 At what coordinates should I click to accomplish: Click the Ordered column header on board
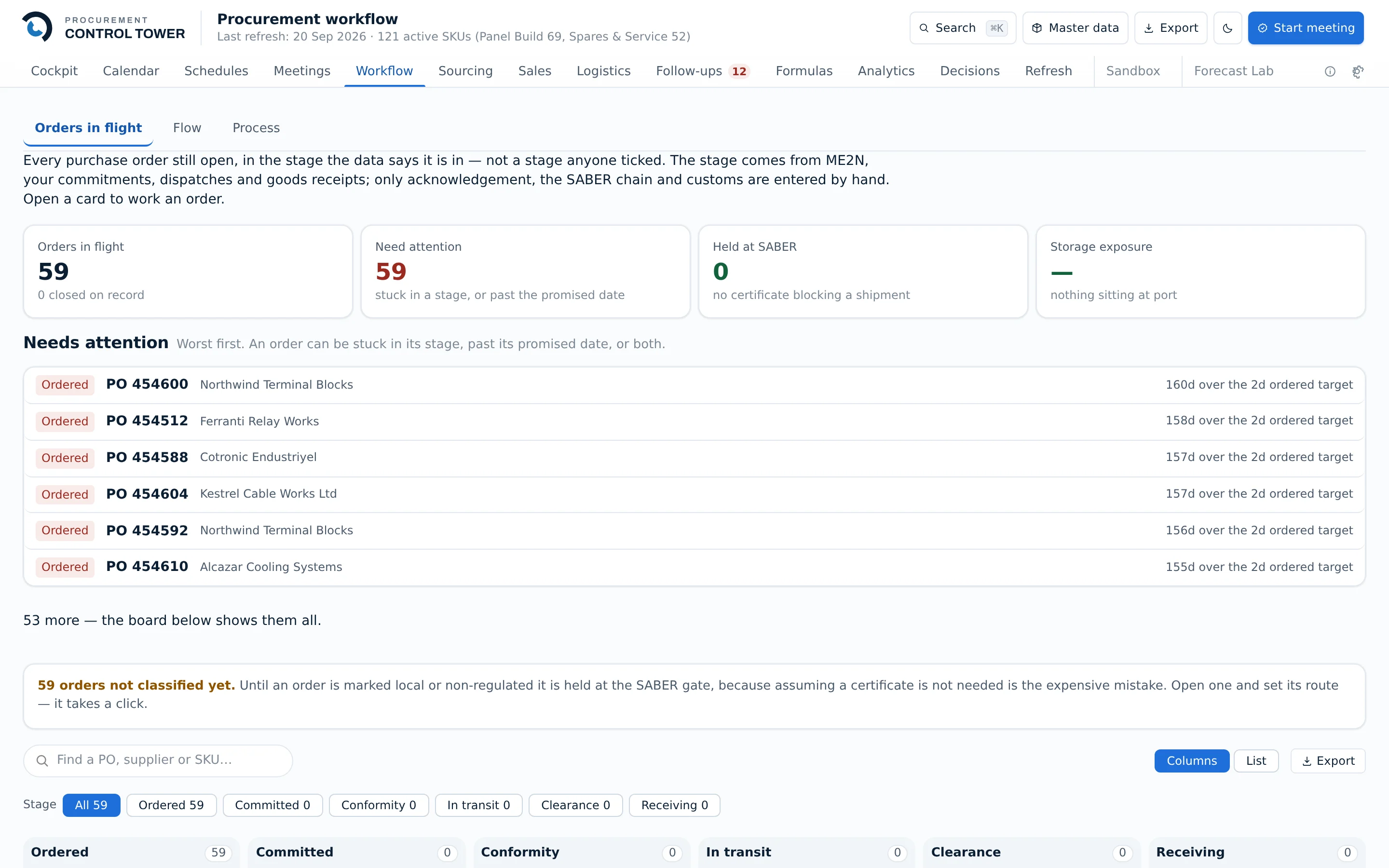(131, 853)
